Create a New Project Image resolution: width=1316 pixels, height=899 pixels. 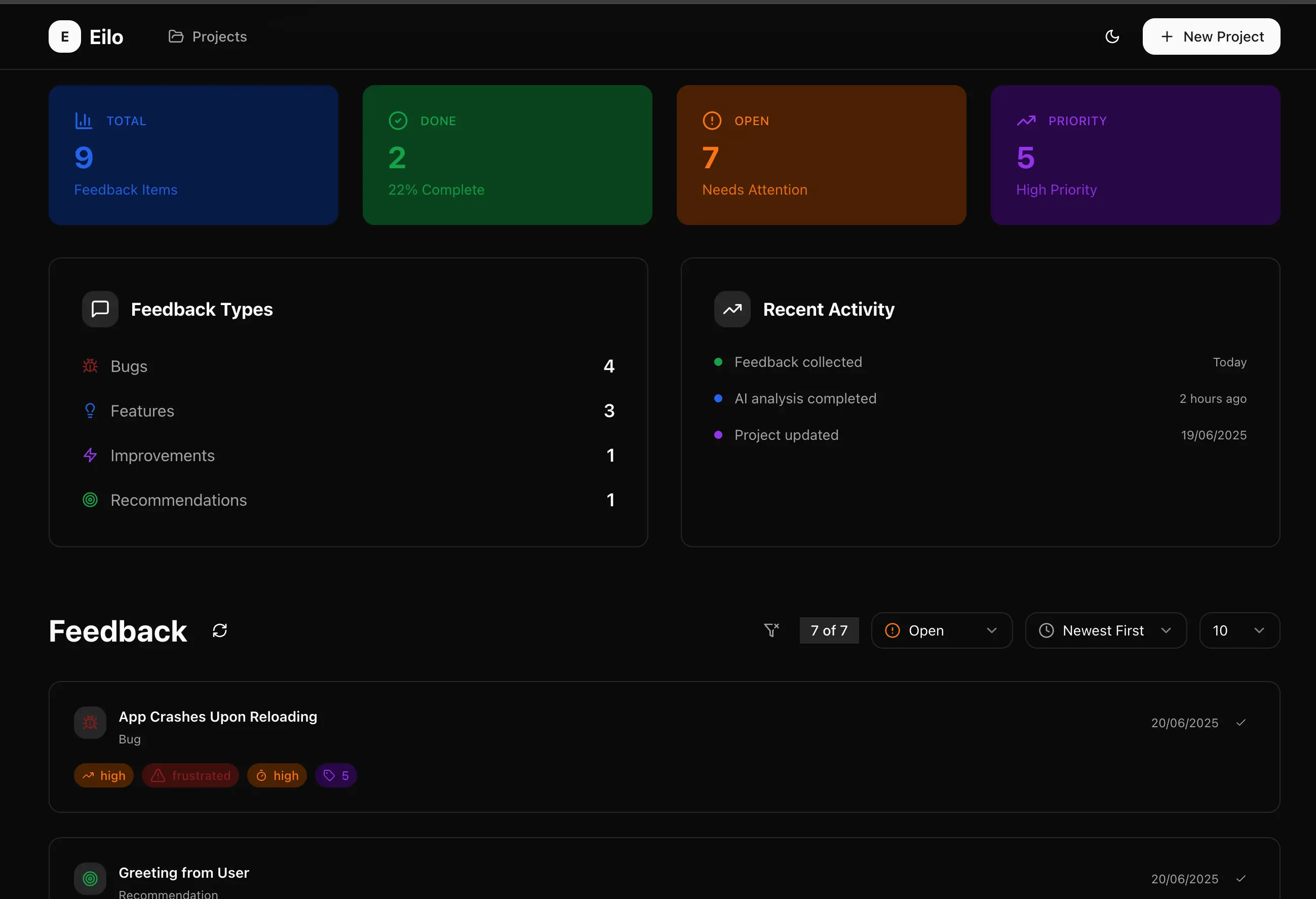click(1211, 37)
